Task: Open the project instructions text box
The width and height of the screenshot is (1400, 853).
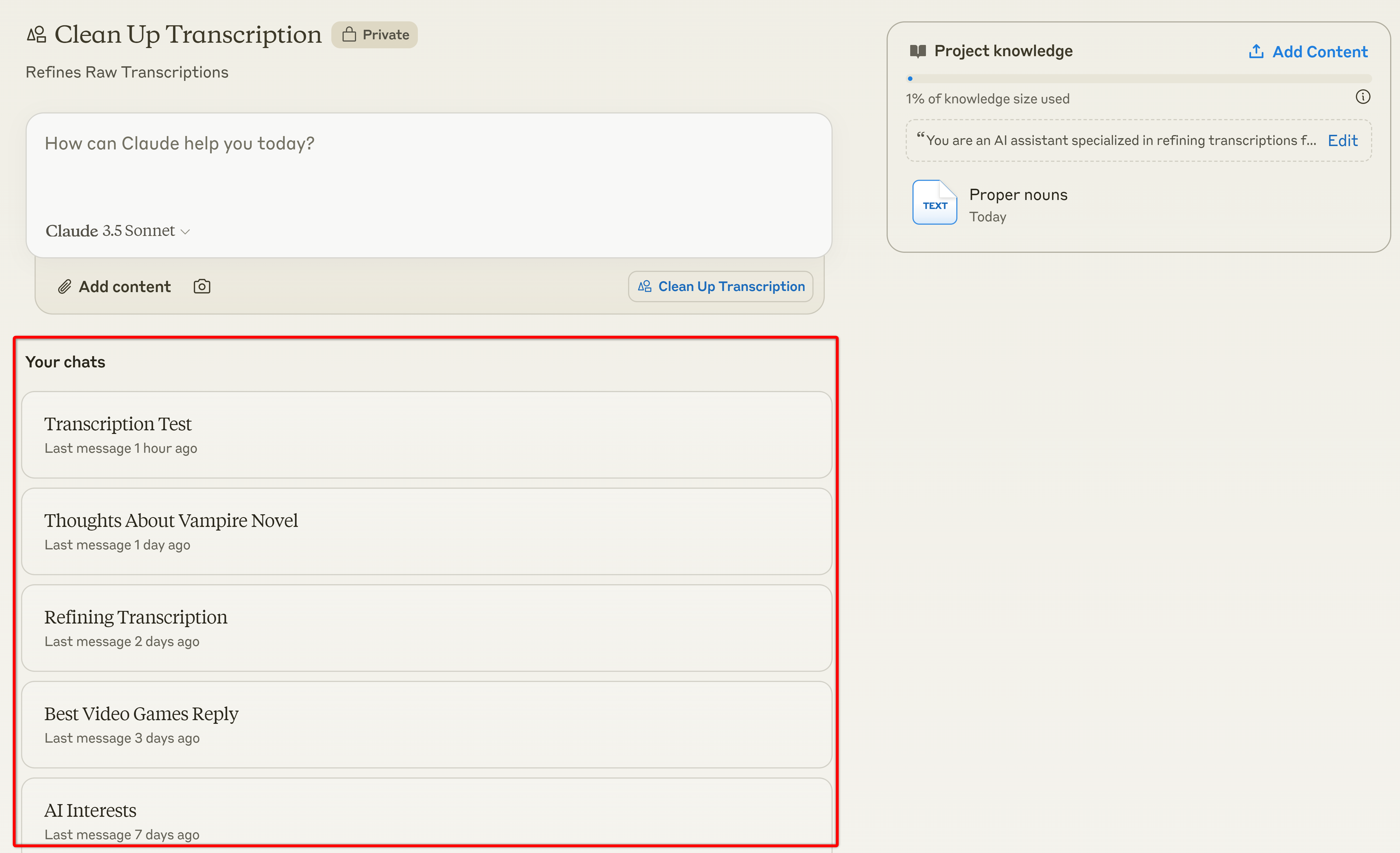Action: pyautogui.click(x=1139, y=140)
